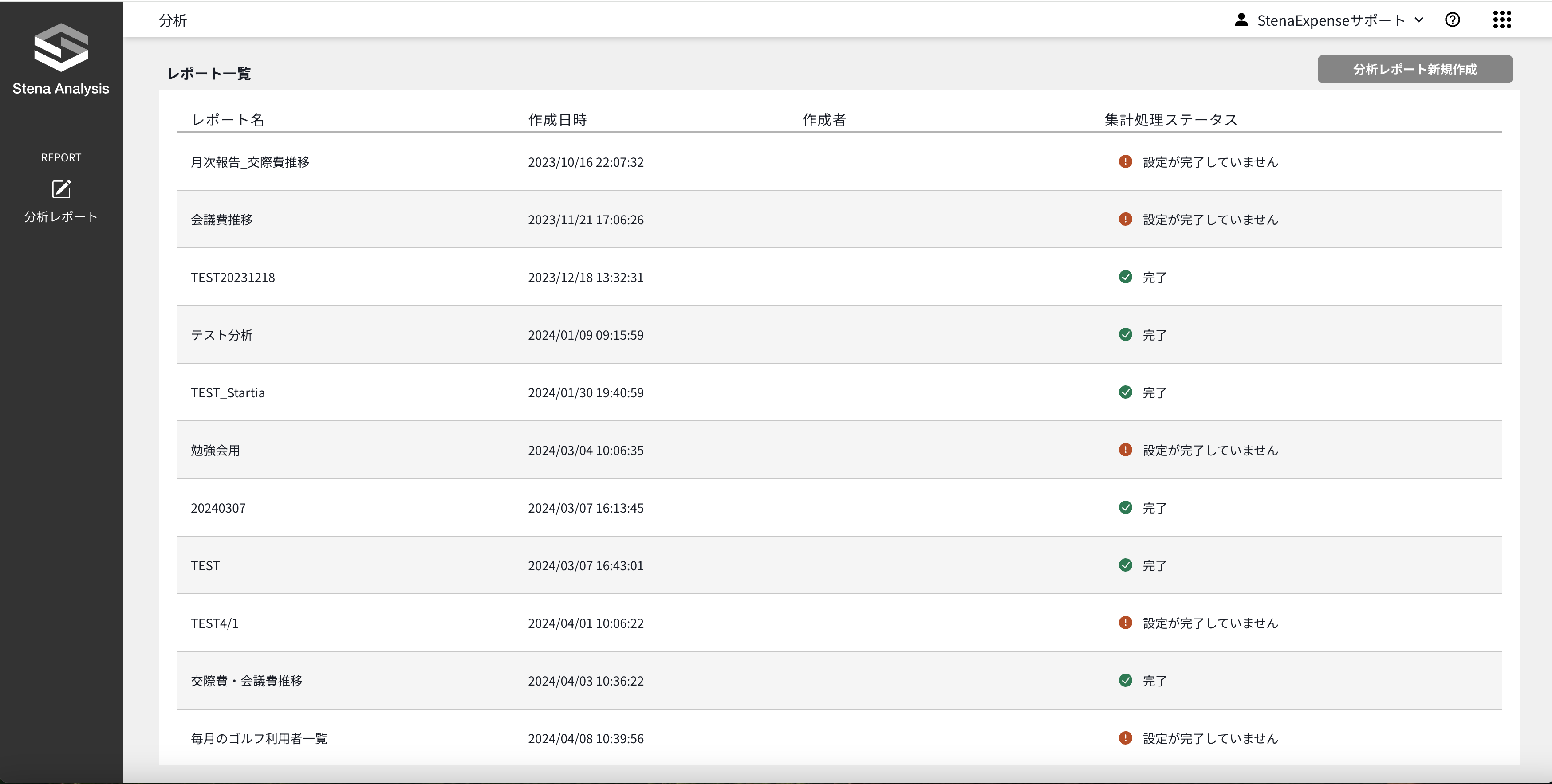Viewport: 1552px width, 784px height.
Task: Click warning icon for TEST4/1 row
Action: tap(1125, 623)
